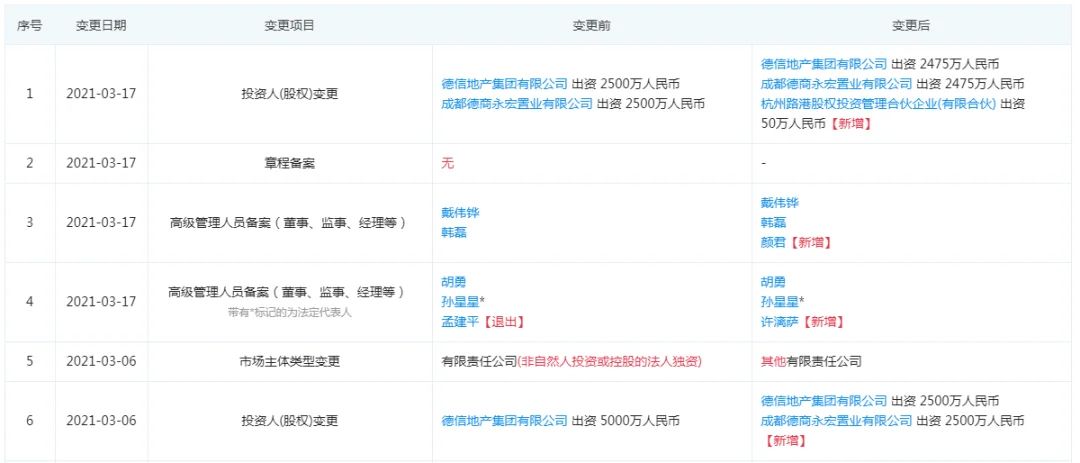Image resolution: width=1080 pixels, height=463 pixels.
Task: Select the 章程备案 cell
Action: point(290,163)
